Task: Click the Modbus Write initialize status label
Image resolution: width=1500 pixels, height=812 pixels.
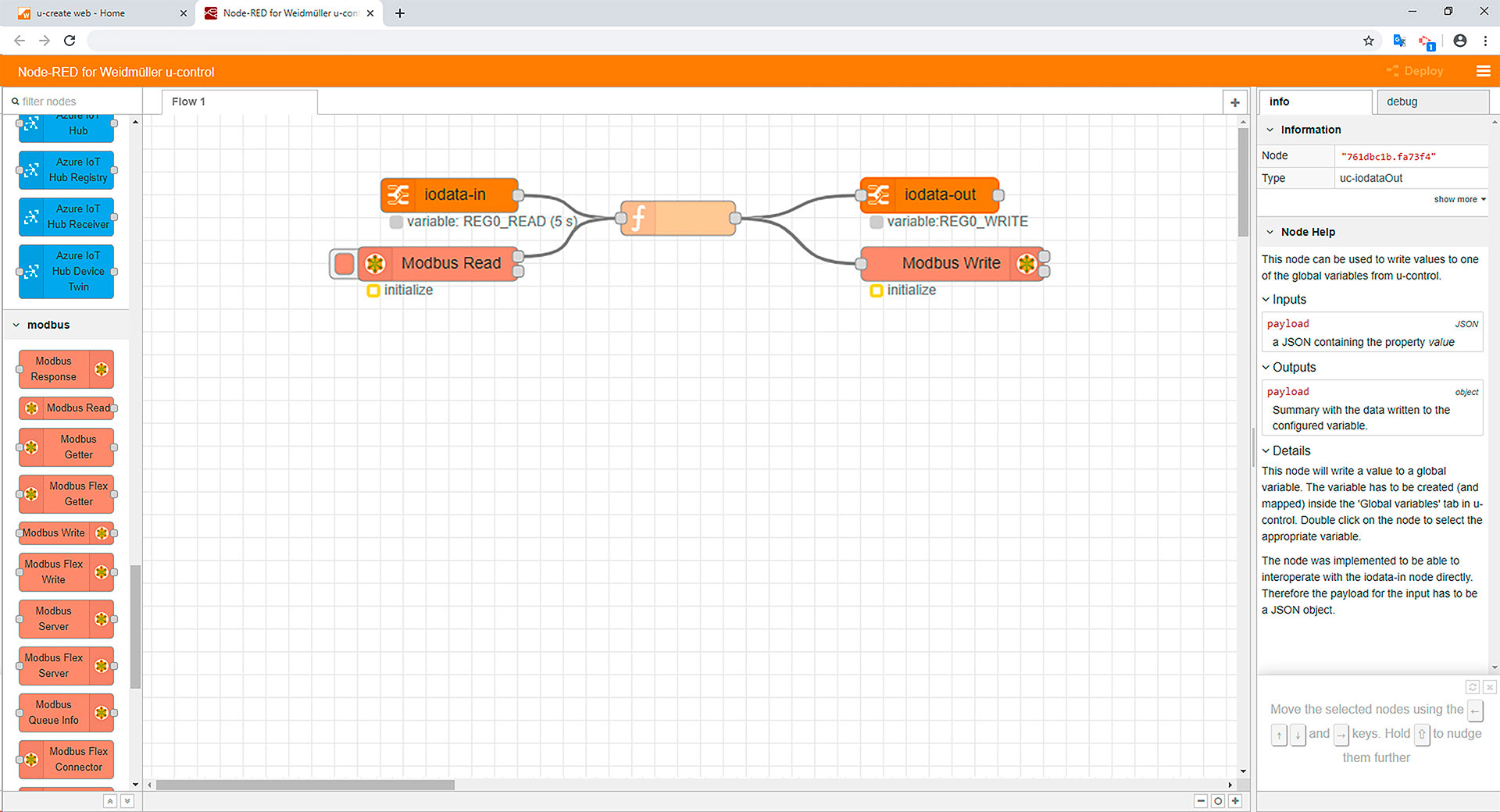Action: (911, 290)
